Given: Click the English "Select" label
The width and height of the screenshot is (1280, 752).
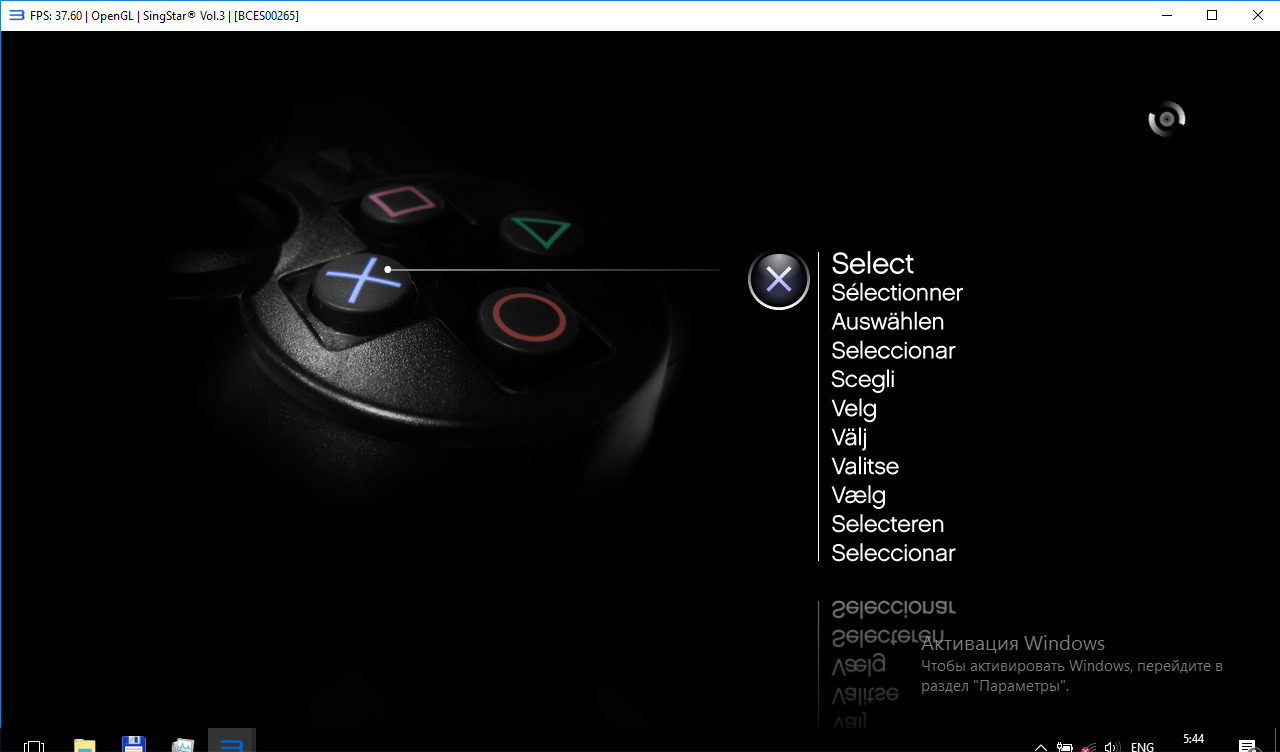Looking at the screenshot, I should click(x=873, y=263).
